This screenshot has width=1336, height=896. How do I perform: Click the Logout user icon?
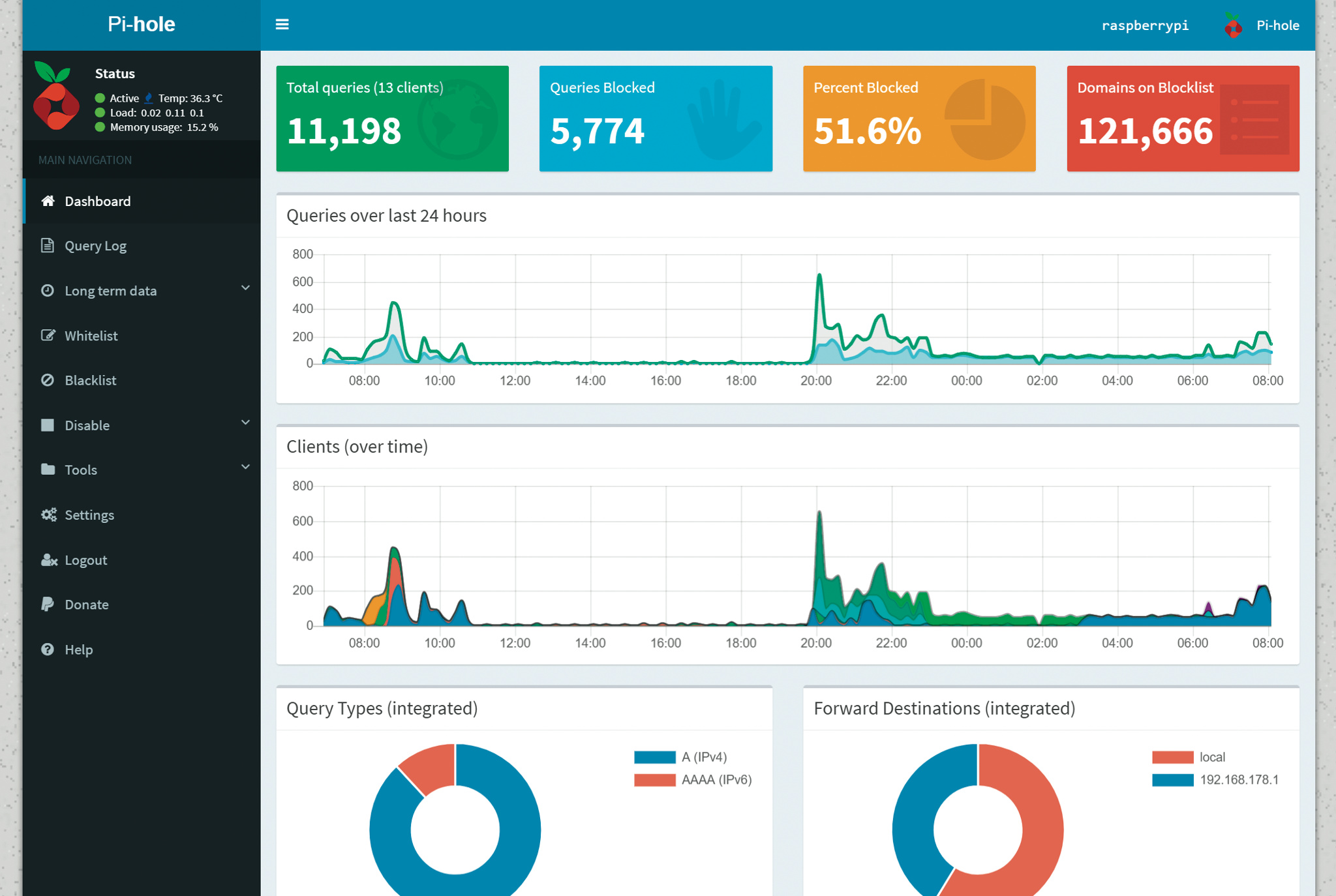click(48, 560)
